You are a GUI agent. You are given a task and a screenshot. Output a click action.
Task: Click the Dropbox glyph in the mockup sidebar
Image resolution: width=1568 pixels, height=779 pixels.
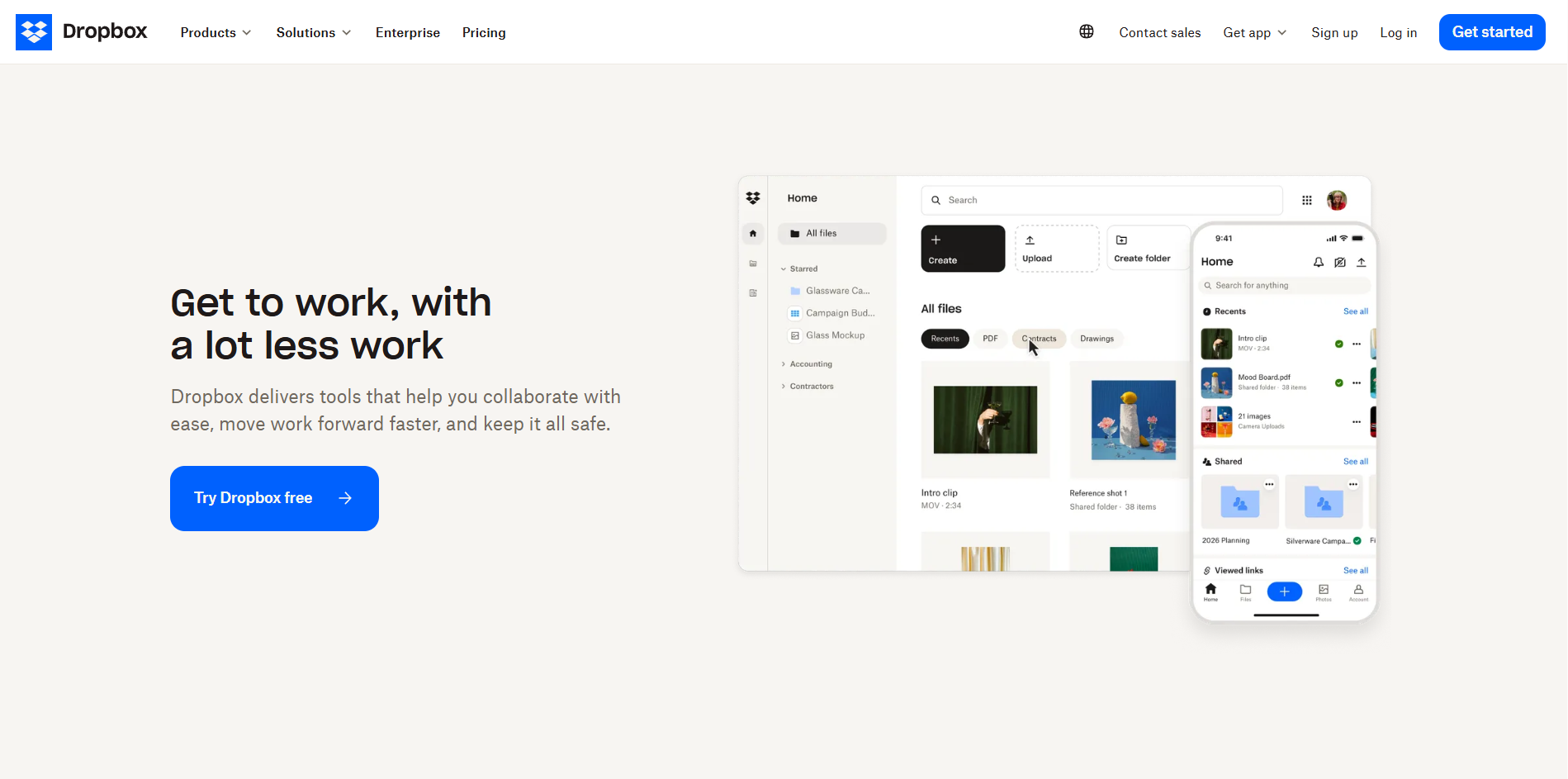pyautogui.click(x=753, y=198)
